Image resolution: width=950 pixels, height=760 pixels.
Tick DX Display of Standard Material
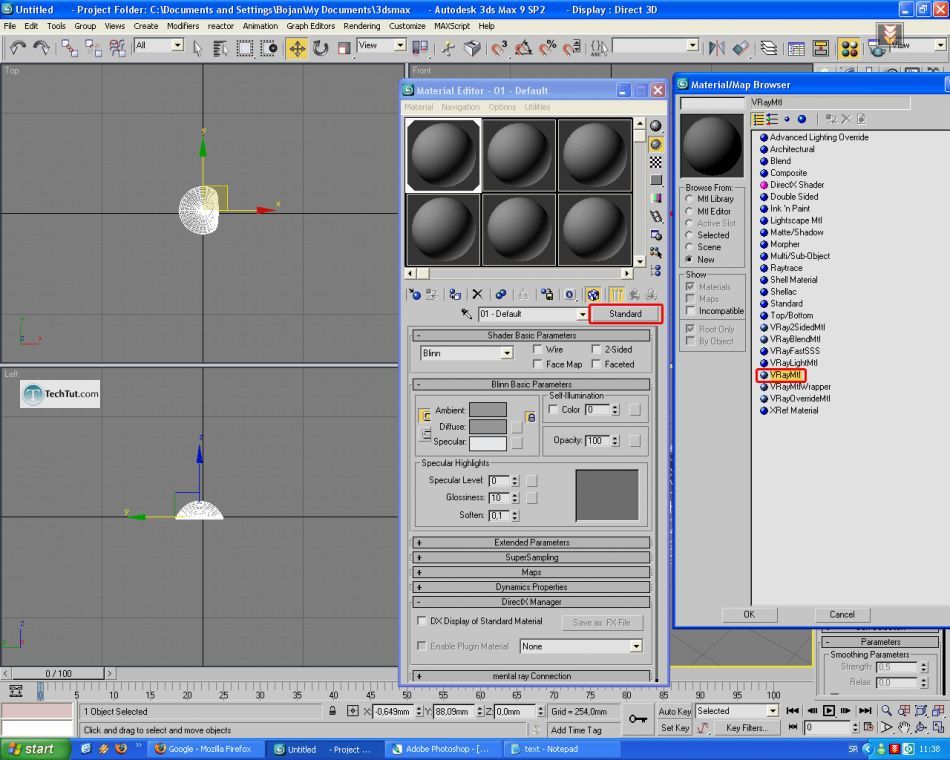coord(422,621)
